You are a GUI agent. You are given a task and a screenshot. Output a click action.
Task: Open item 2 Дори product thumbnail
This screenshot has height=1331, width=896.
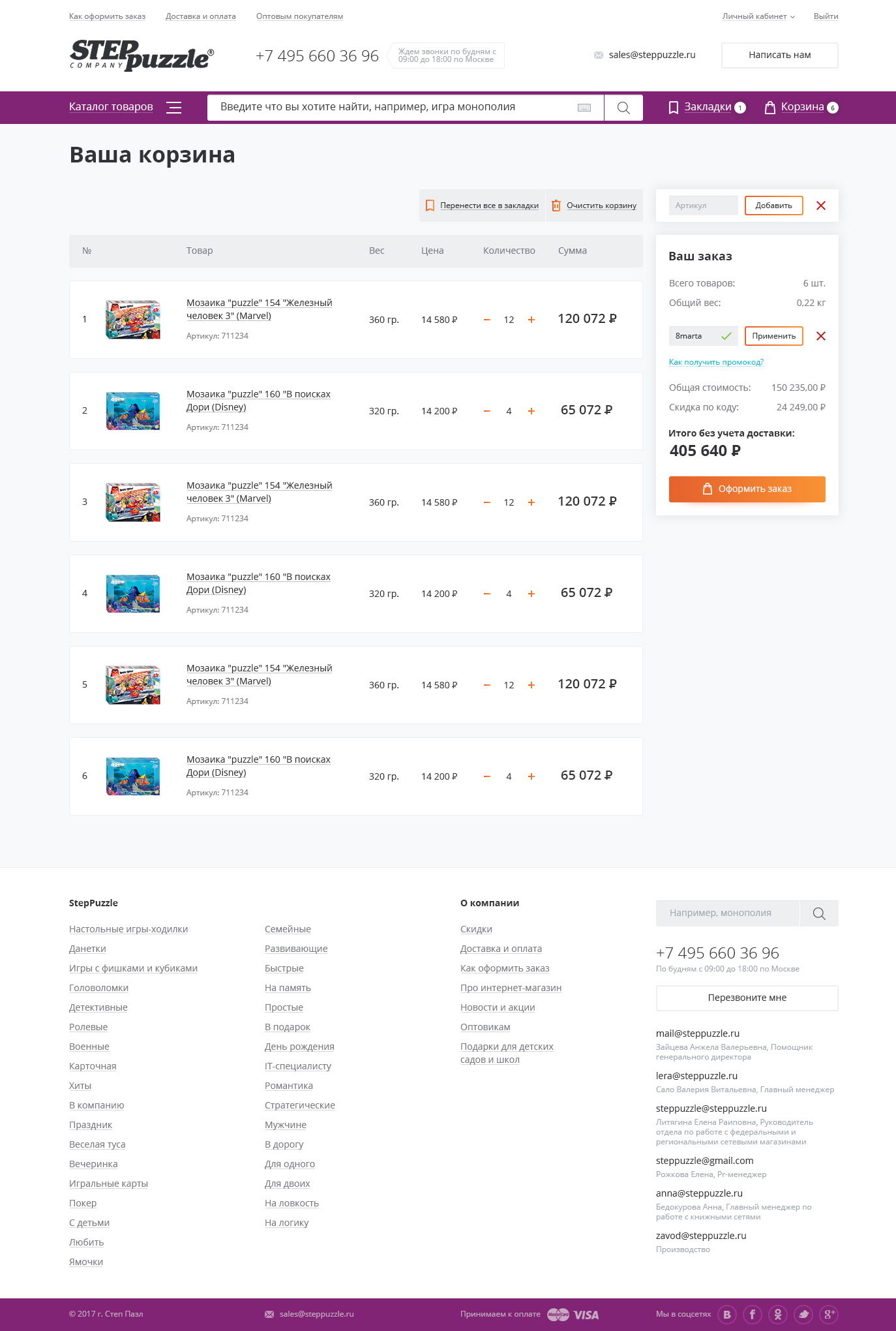tap(133, 411)
